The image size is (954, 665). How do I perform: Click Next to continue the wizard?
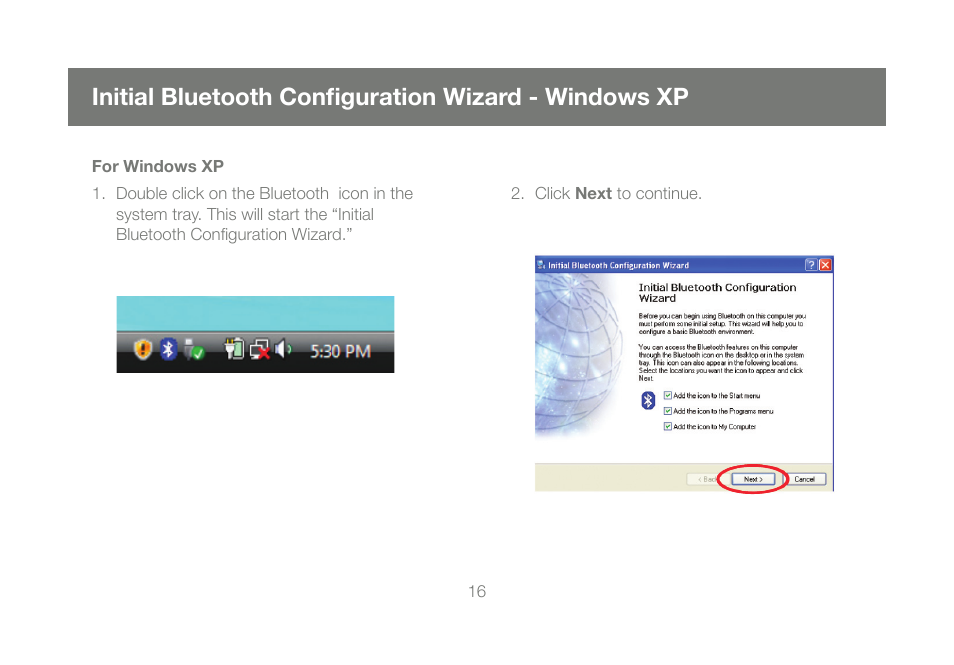tap(753, 479)
